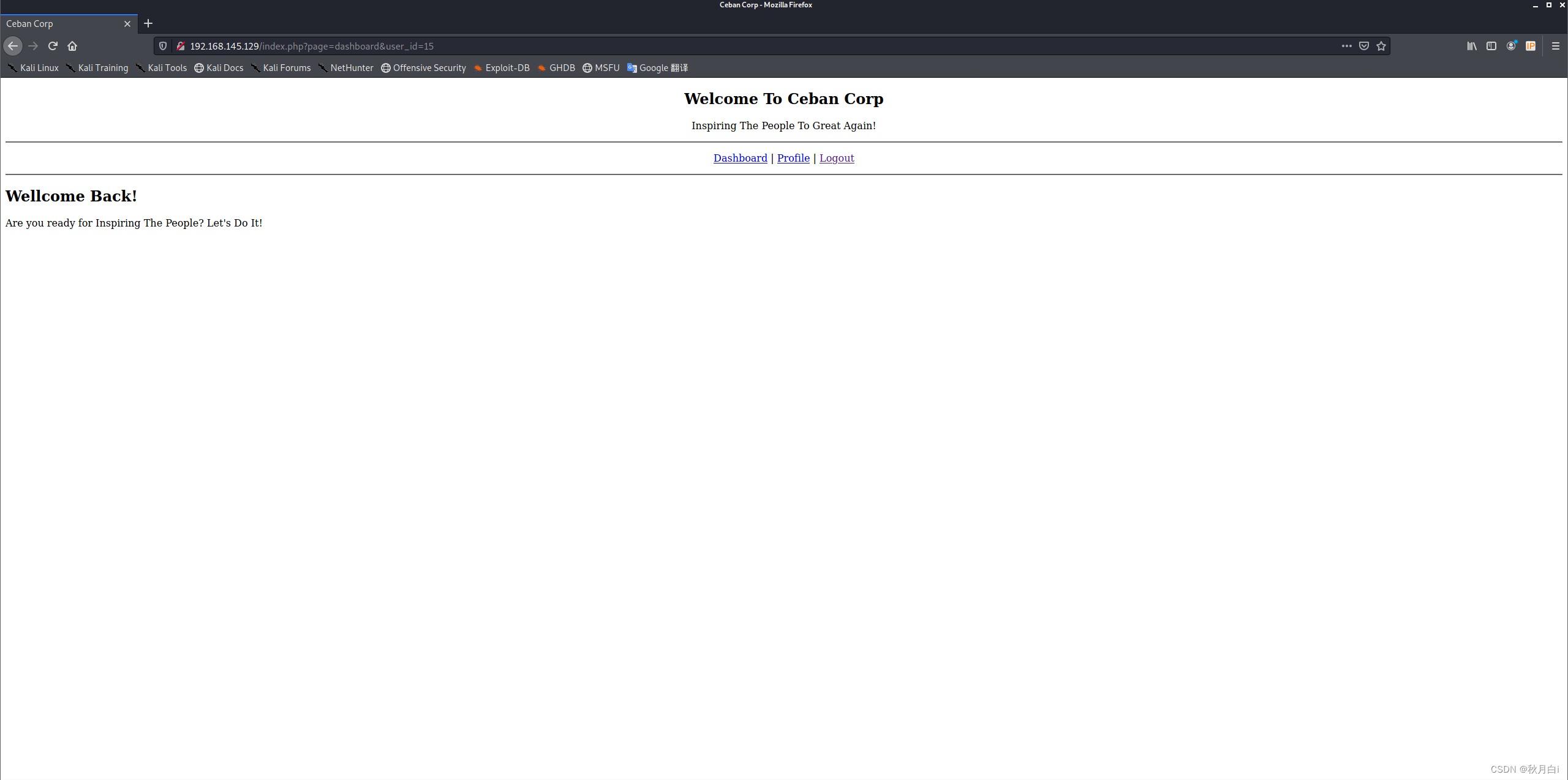Image resolution: width=1568 pixels, height=780 pixels.
Task: Open Exploit-DB from the bookmarks toolbar
Action: click(x=507, y=68)
